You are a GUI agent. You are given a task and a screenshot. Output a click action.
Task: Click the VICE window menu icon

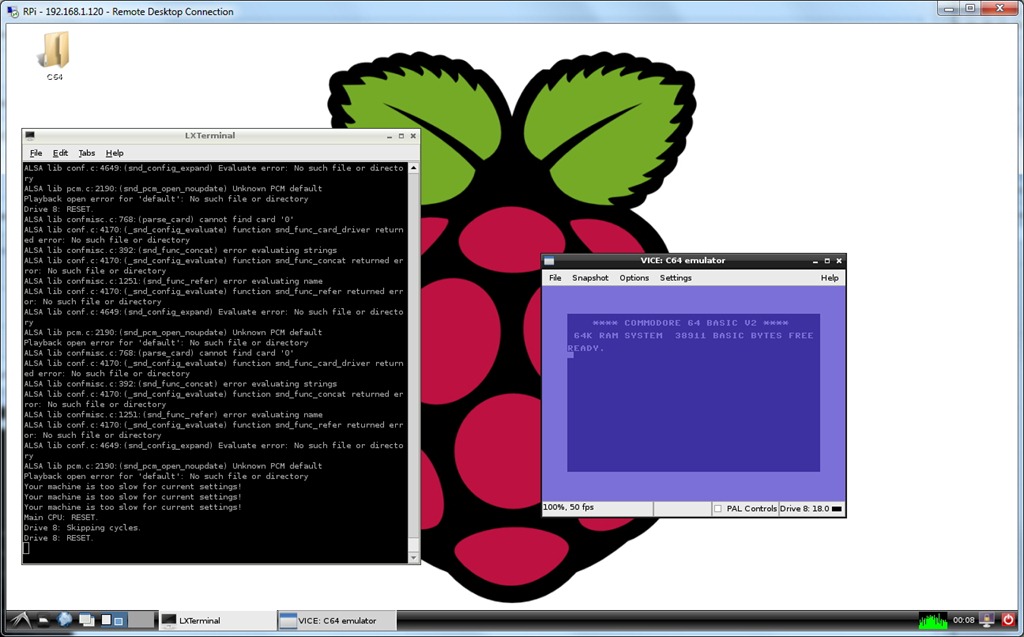[549, 261]
